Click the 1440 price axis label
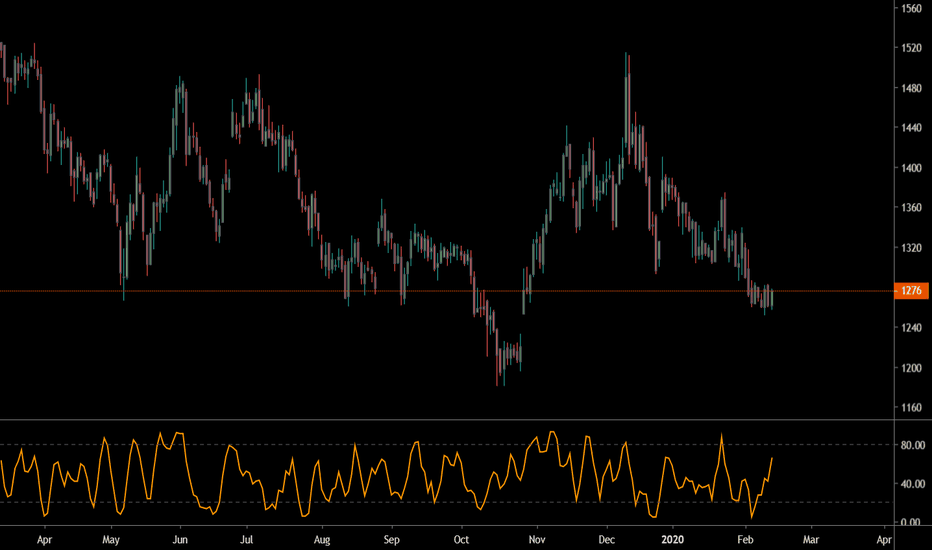932x550 pixels. 911,128
